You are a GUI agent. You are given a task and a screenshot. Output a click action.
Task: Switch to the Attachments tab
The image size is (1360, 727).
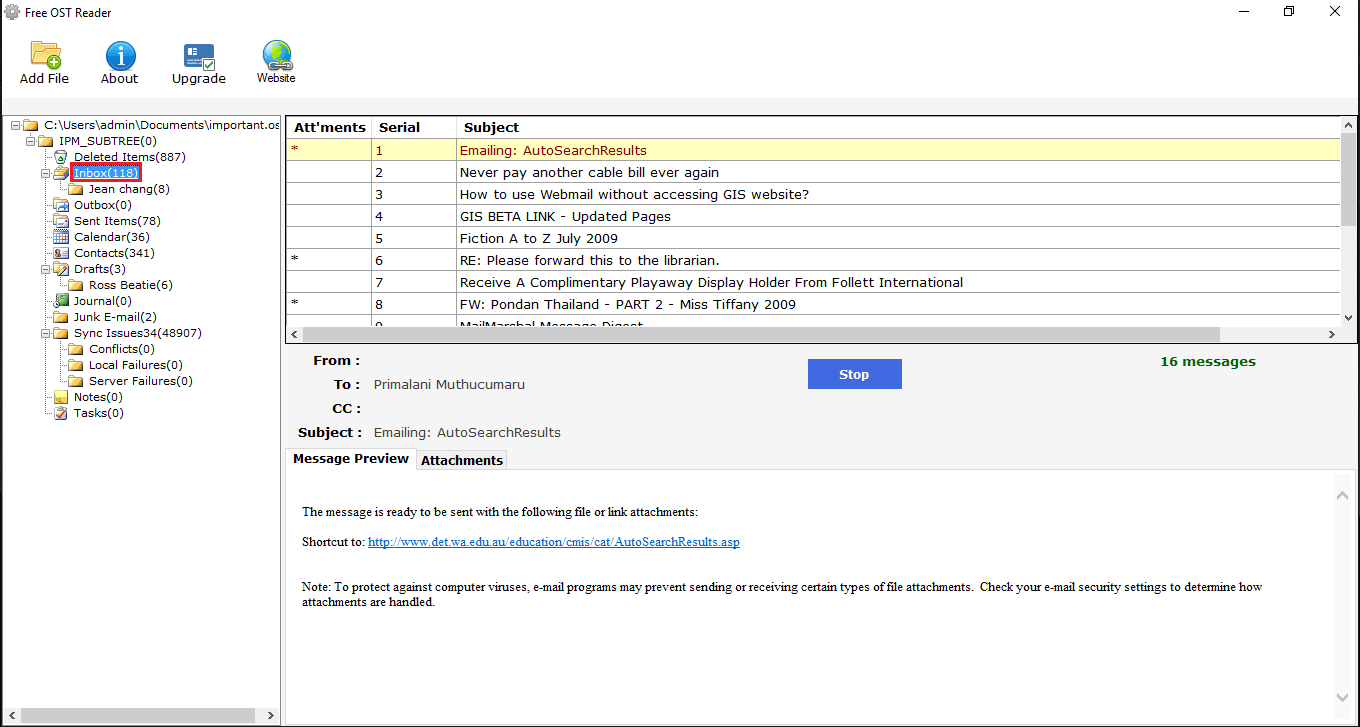461,460
